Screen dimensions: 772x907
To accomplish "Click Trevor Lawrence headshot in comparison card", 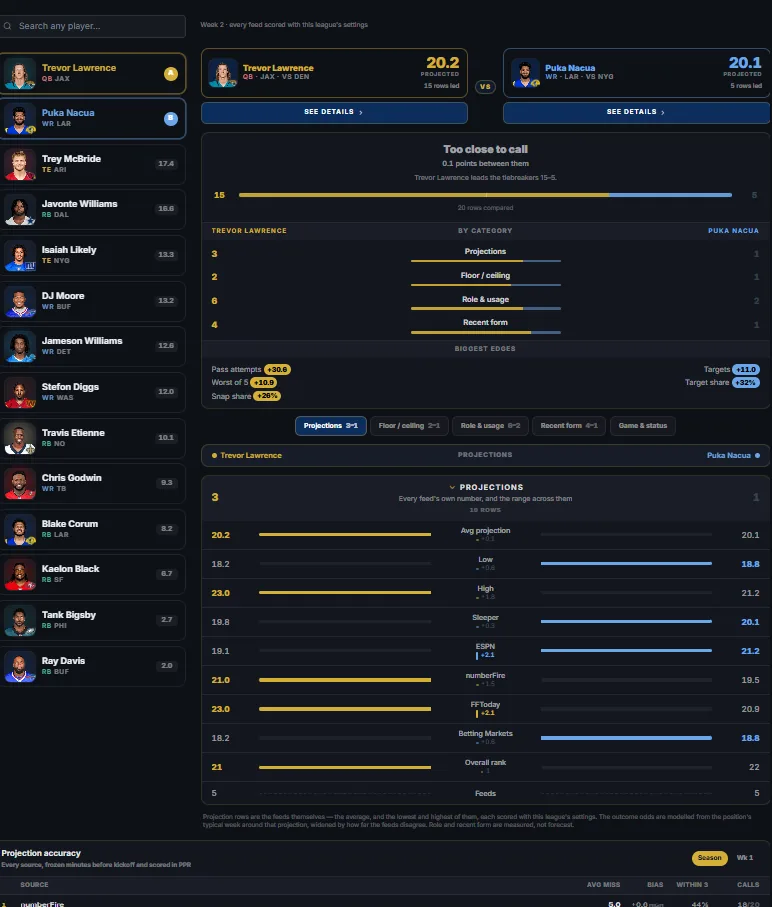I will (x=223, y=73).
